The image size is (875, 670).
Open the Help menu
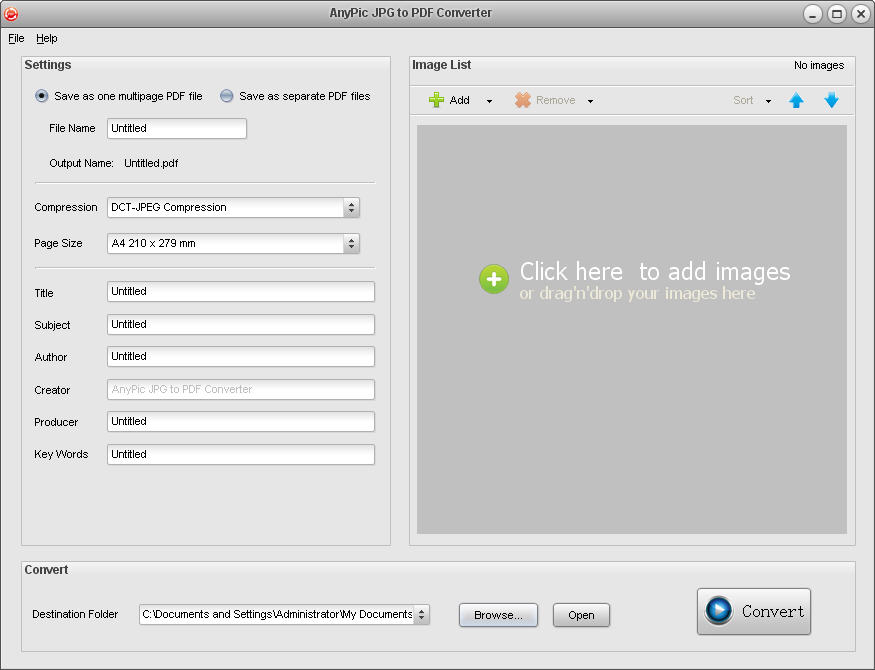tap(47, 38)
